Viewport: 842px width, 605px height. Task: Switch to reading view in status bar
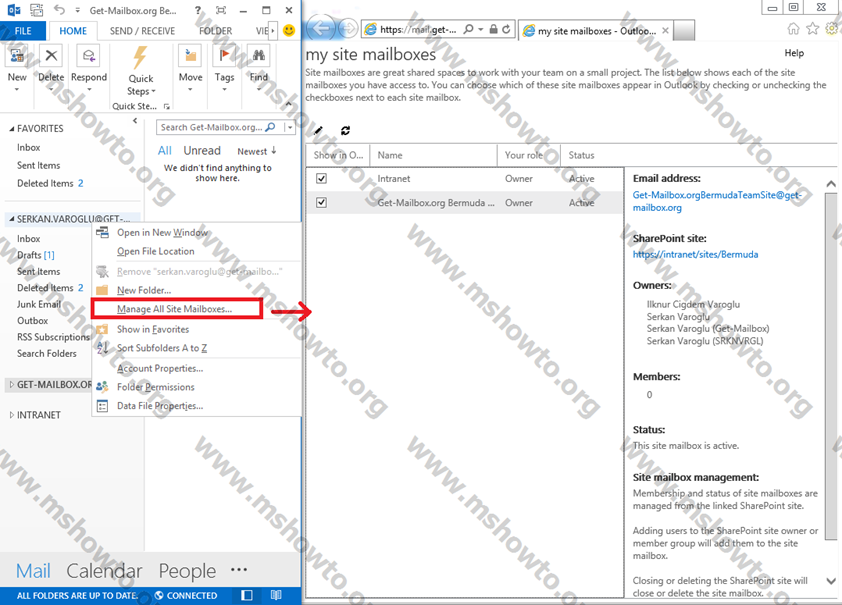click(276, 595)
